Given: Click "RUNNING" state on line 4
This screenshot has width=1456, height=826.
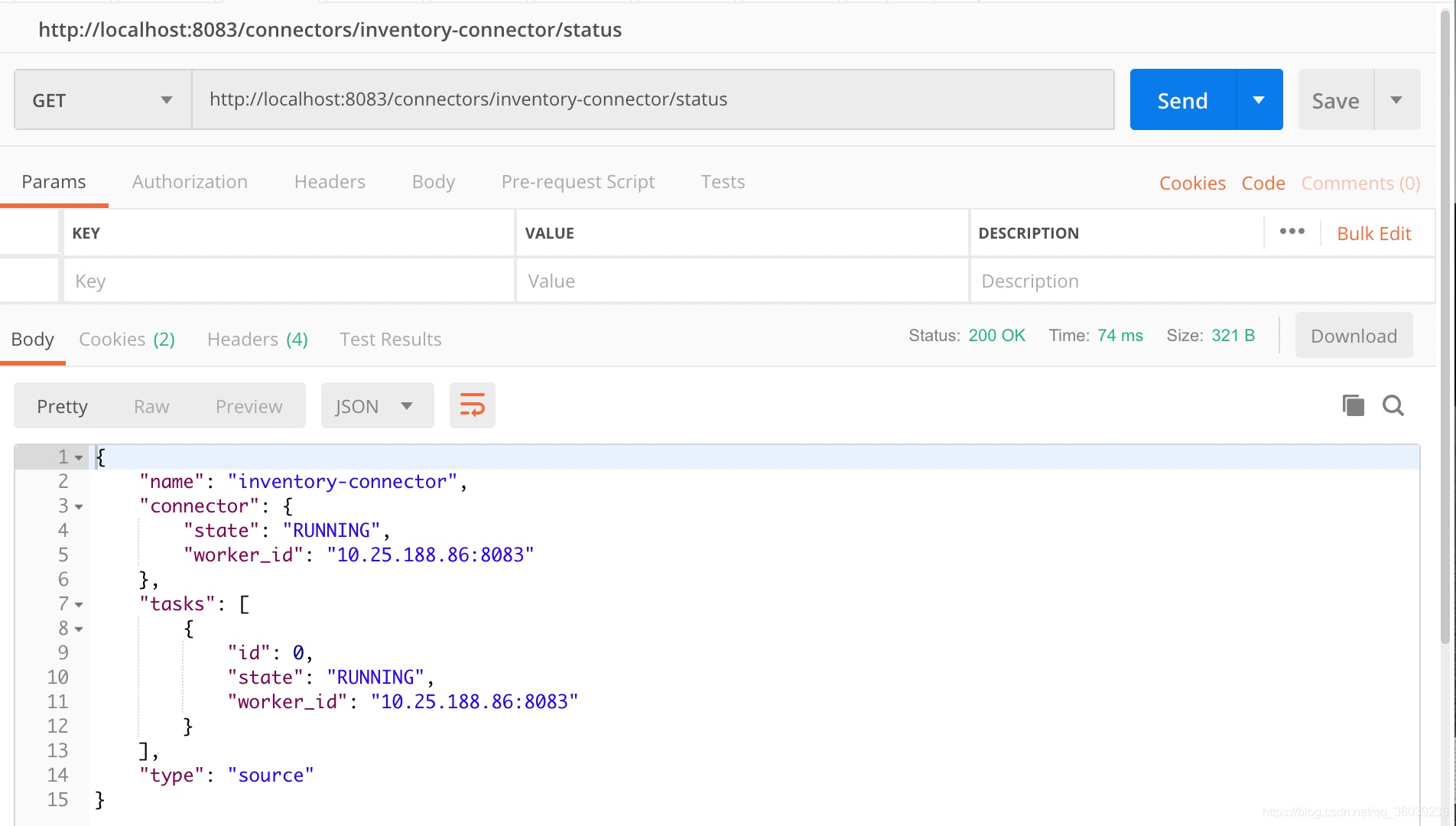Looking at the screenshot, I should tap(331, 531).
